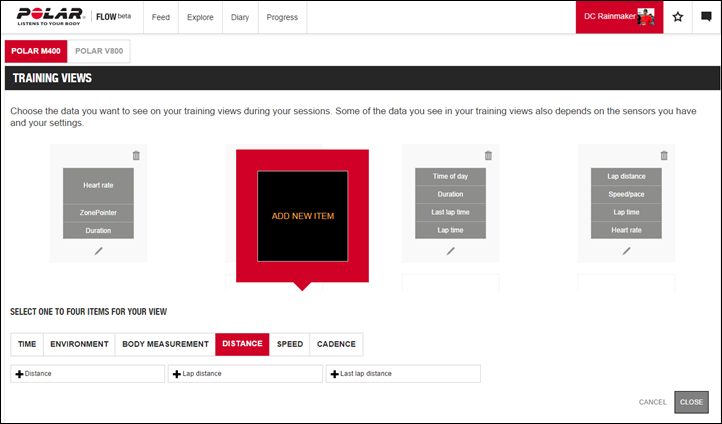Open DC Rainmaker account menu
Screen dimensions: 722x424
619,17
